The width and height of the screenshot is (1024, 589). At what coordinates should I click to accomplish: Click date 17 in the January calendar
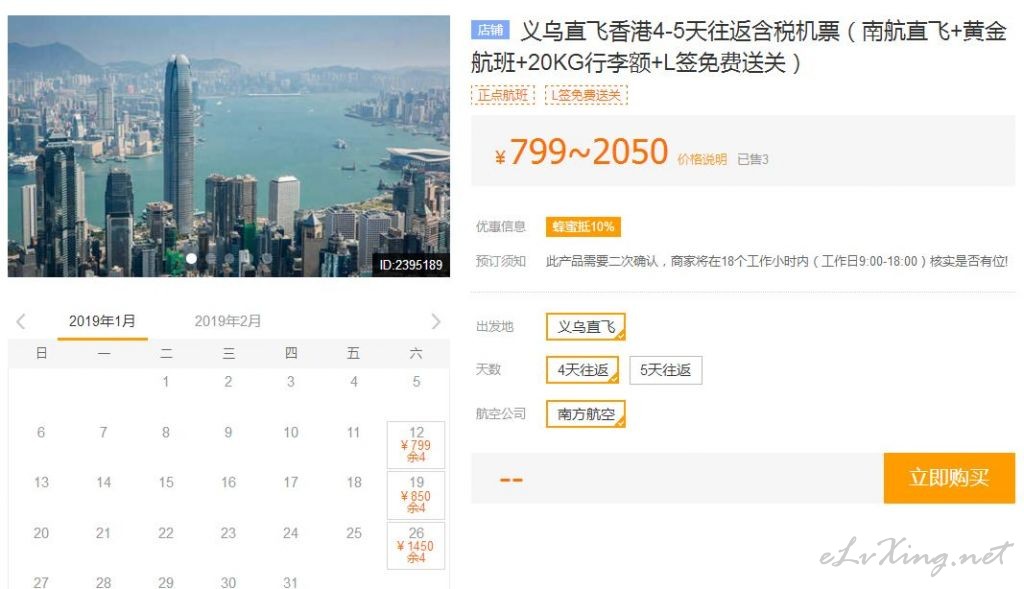coord(291,482)
